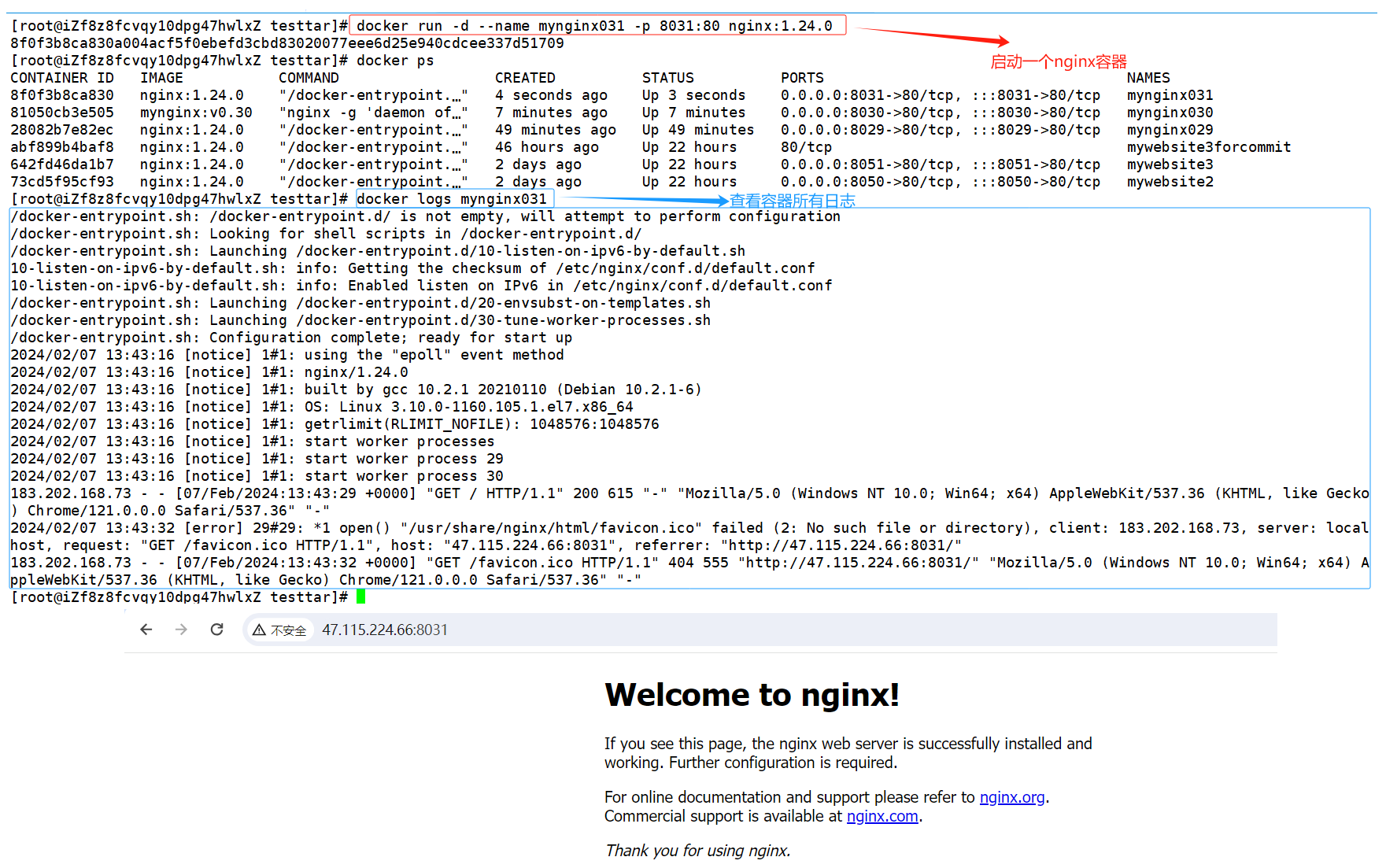The height and width of the screenshot is (868, 1386).
Task: Click the 'start worker process 29' log line
Action: (x=257, y=459)
